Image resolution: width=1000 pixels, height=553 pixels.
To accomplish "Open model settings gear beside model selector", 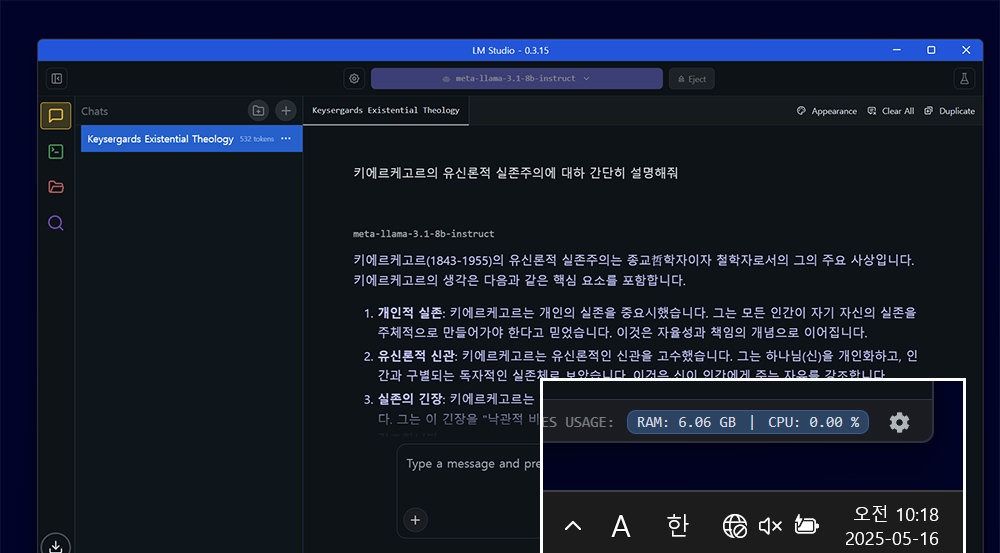I will [x=354, y=78].
